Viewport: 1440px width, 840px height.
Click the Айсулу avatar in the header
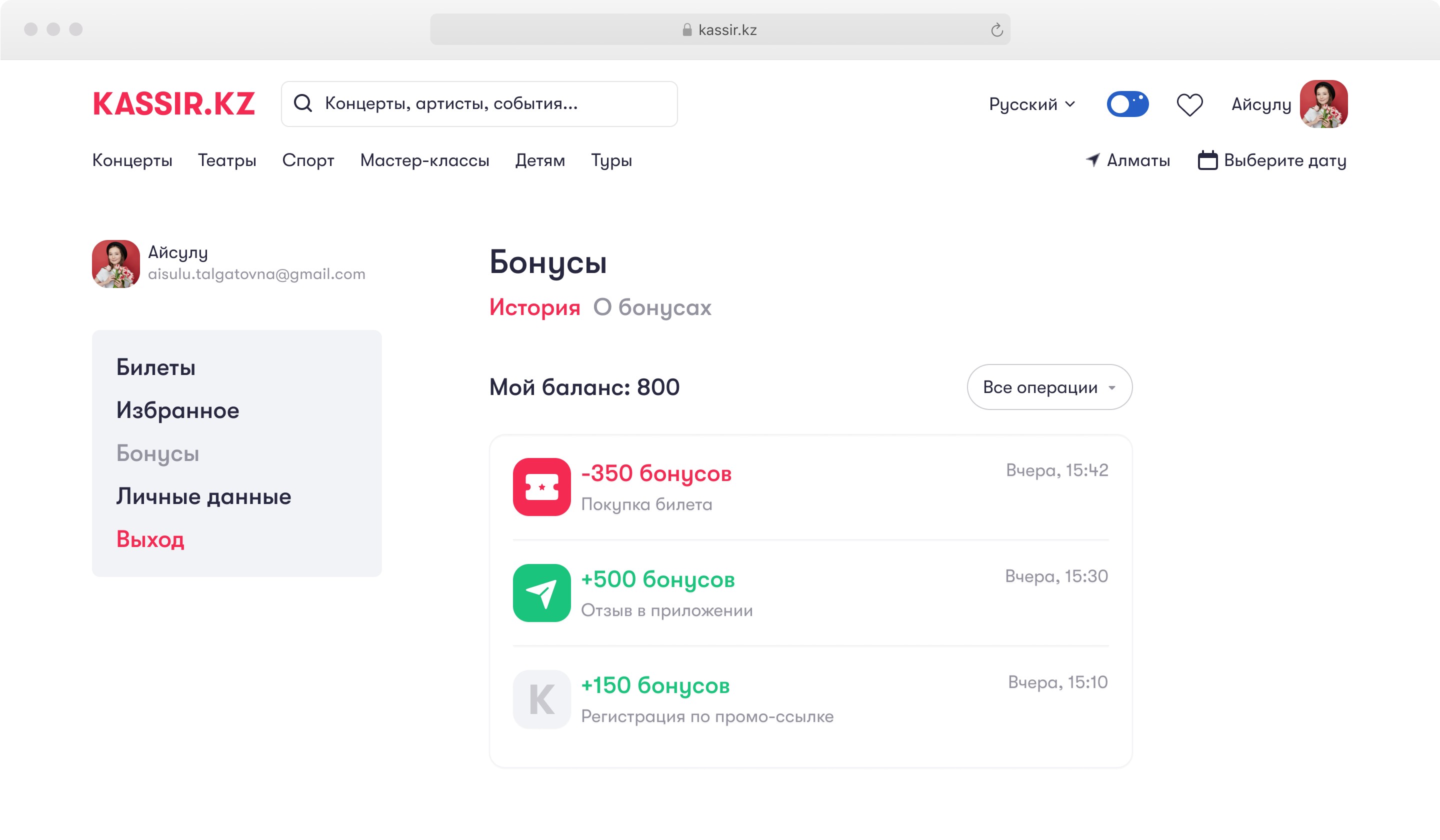click(1323, 104)
